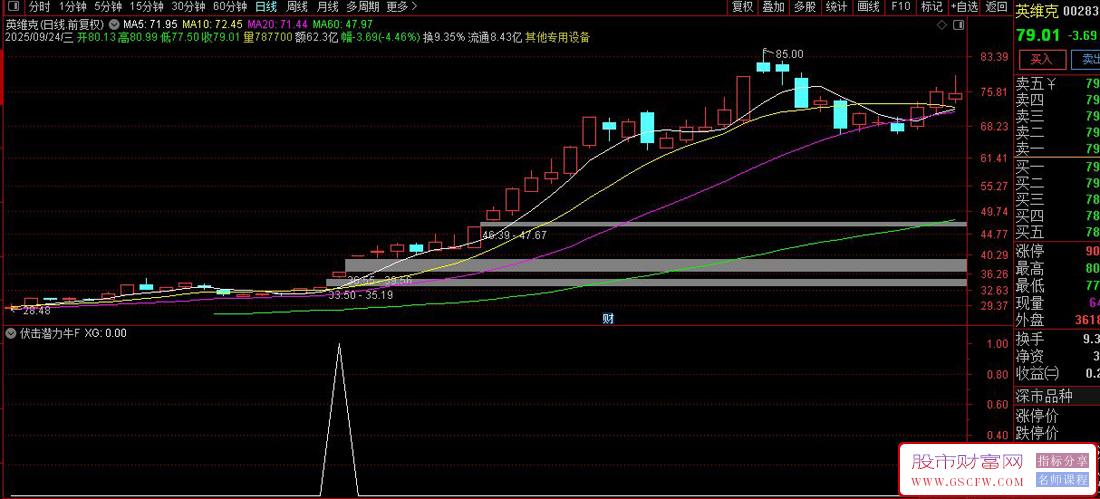Select the 15分钟 period tab

[x=146, y=7]
